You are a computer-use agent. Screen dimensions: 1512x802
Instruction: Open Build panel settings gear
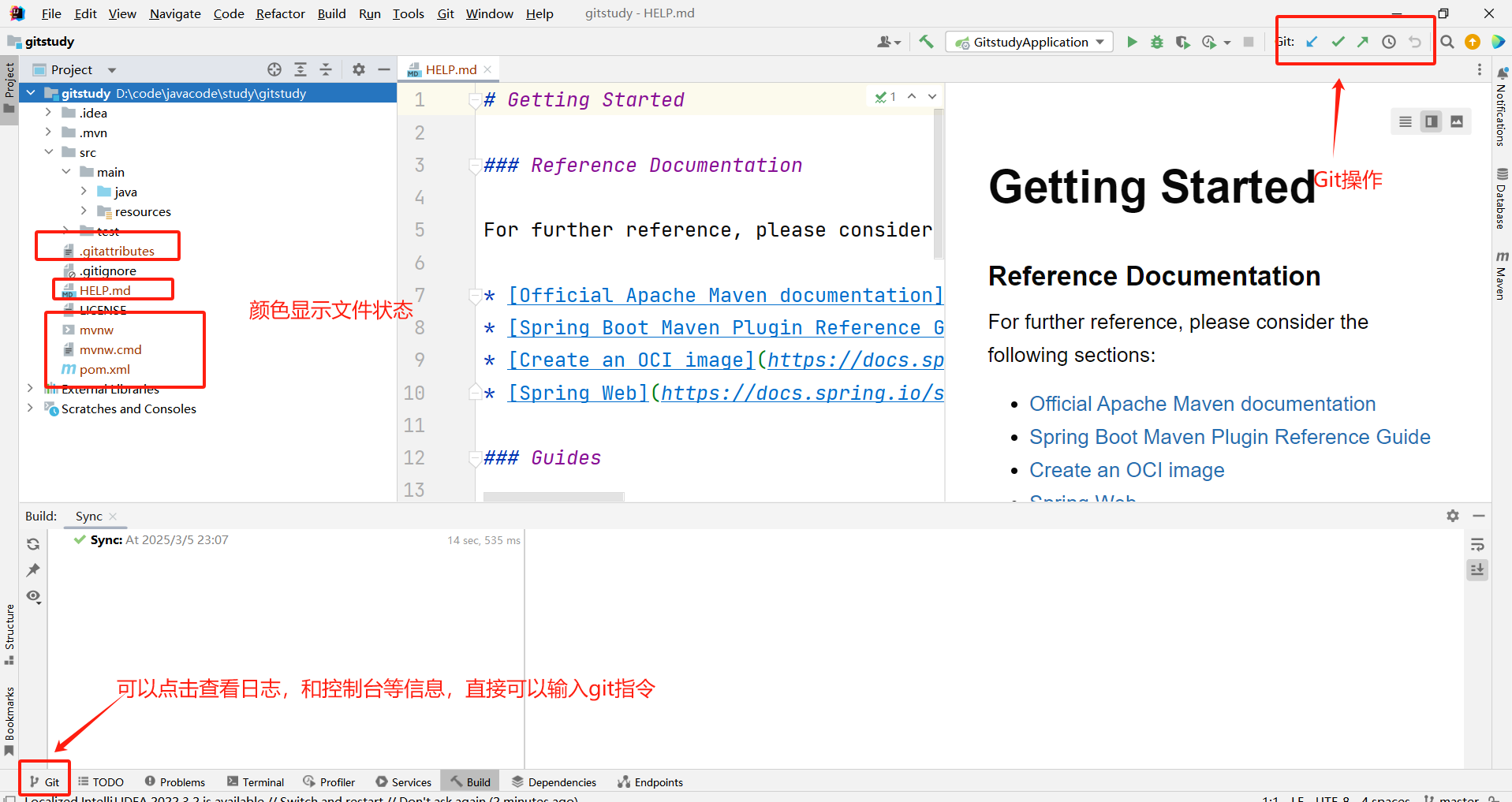point(1453,516)
